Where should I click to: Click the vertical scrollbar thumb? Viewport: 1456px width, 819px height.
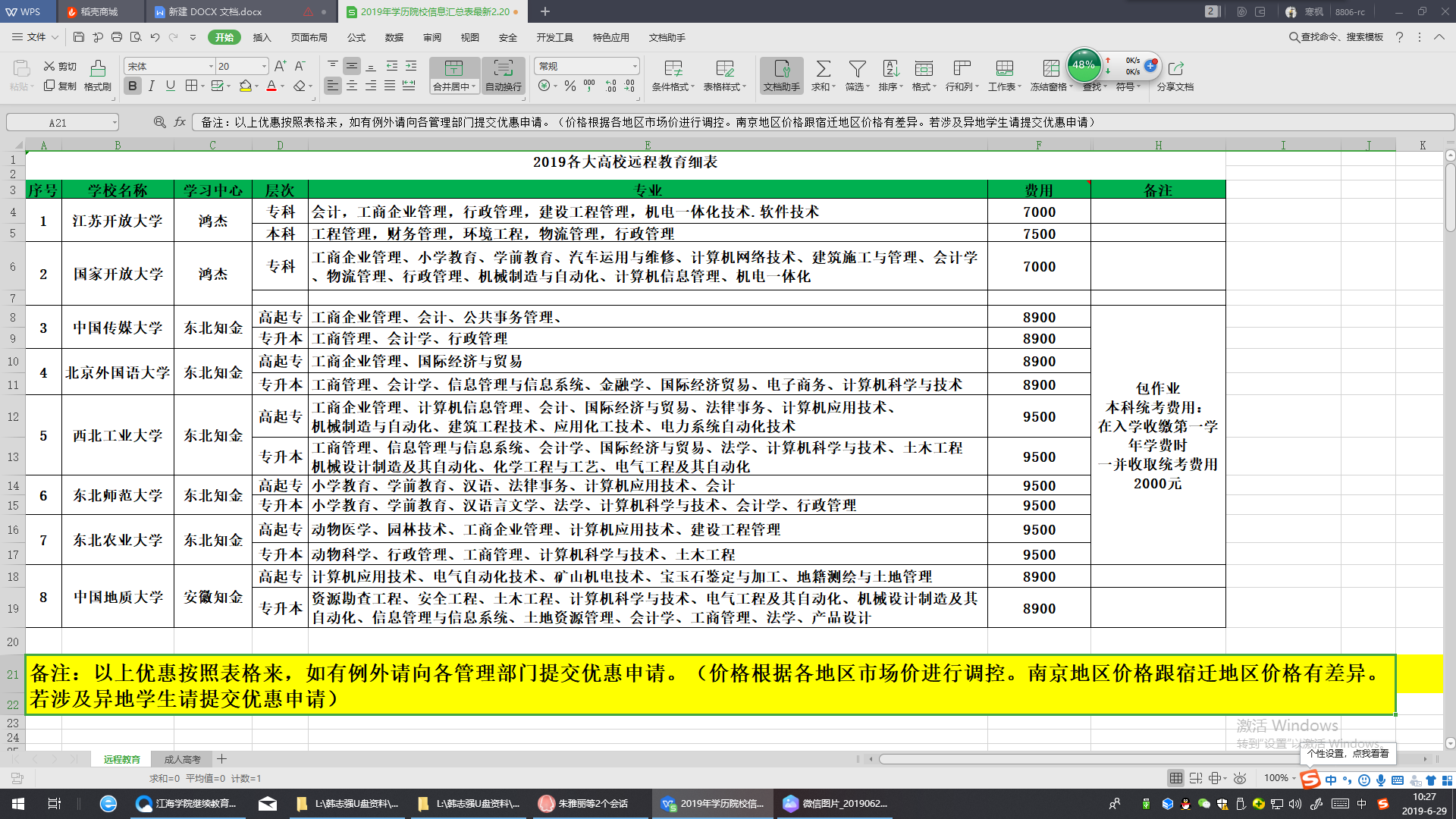(x=1450, y=199)
